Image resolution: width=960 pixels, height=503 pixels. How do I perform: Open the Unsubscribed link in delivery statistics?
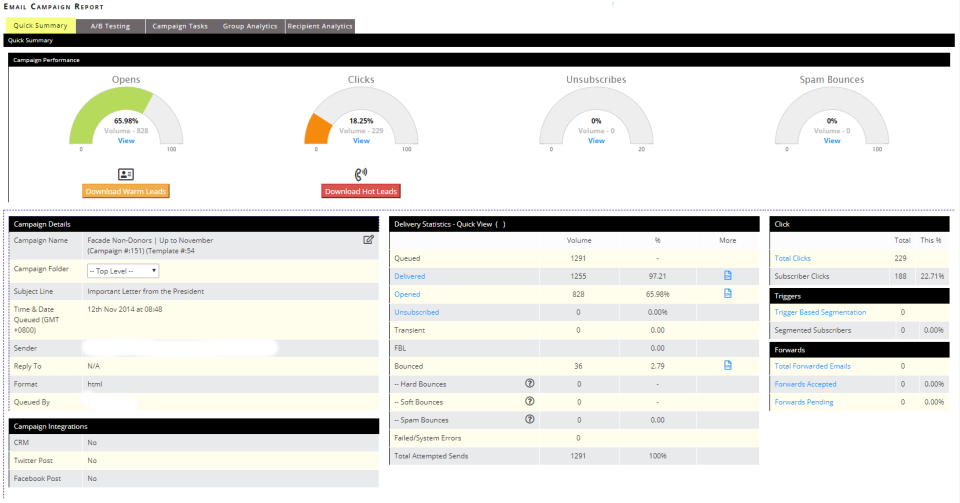pyautogui.click(x=416, y=312)
